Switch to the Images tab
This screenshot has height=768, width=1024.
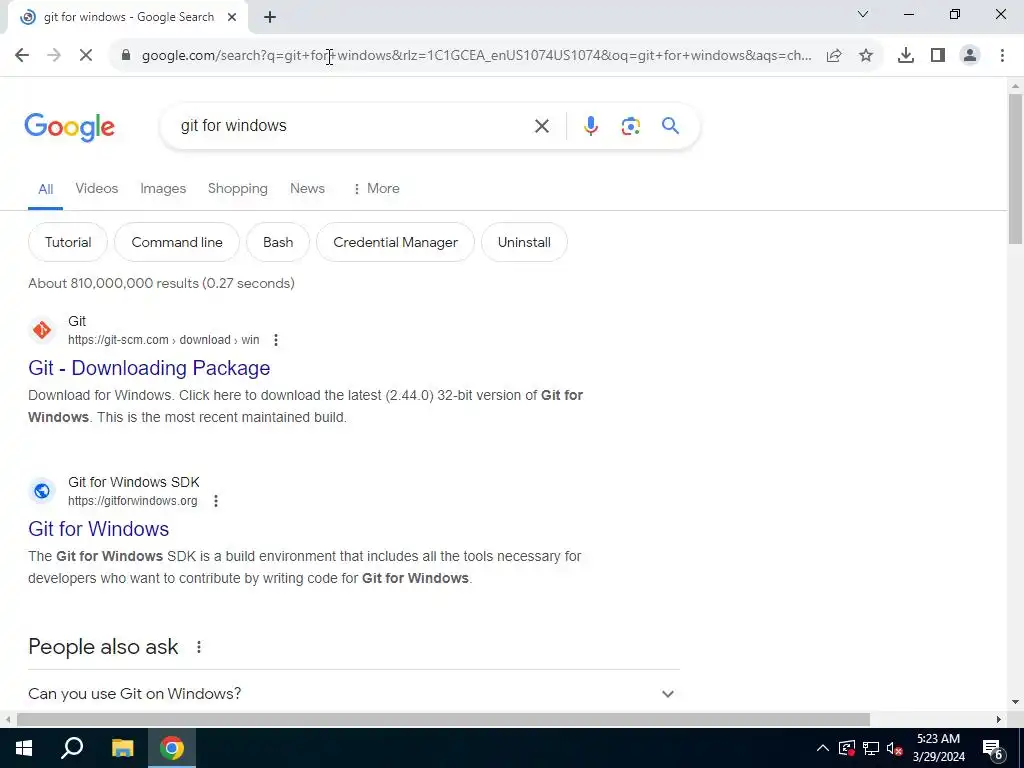pos(163,188)
